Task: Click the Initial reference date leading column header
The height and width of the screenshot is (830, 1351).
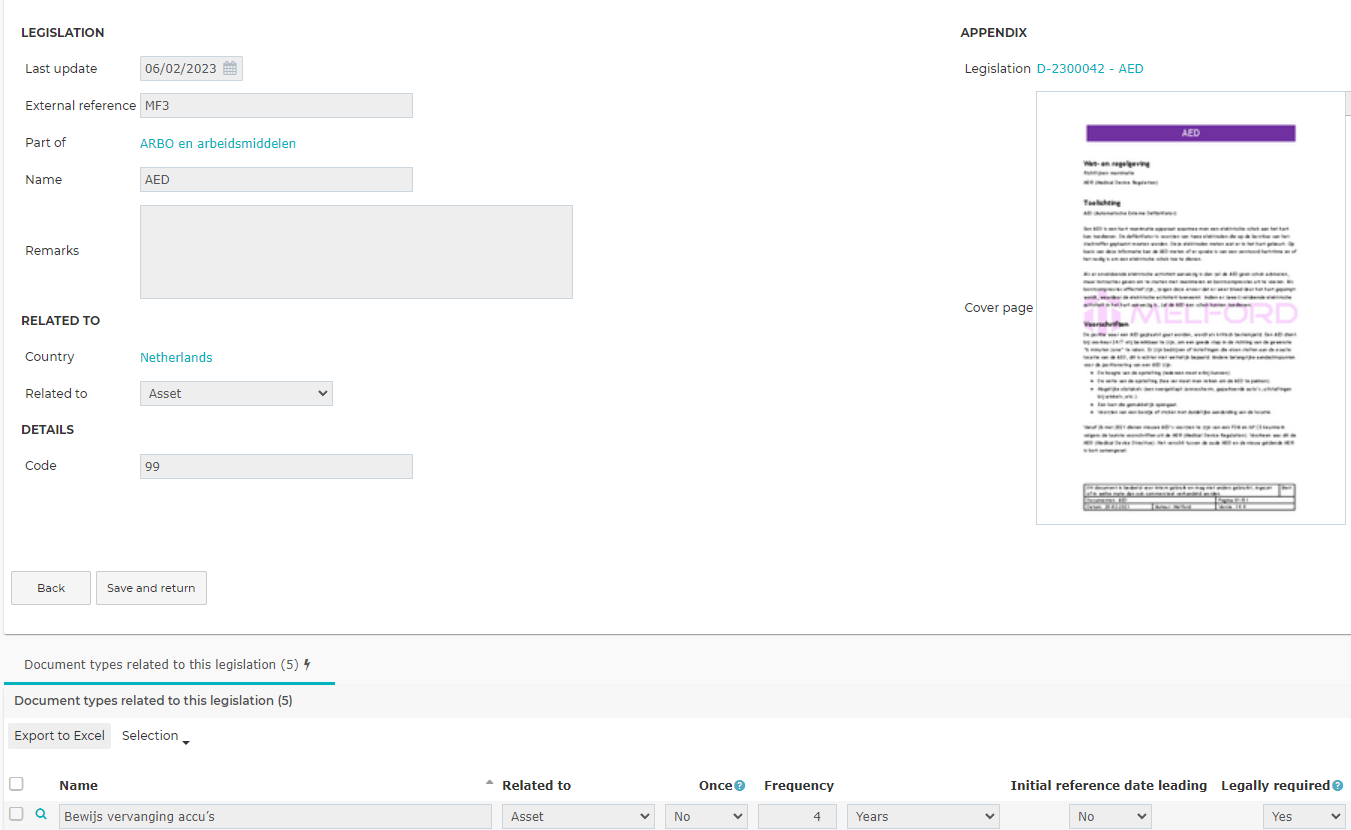Action: coord(1109,786)
